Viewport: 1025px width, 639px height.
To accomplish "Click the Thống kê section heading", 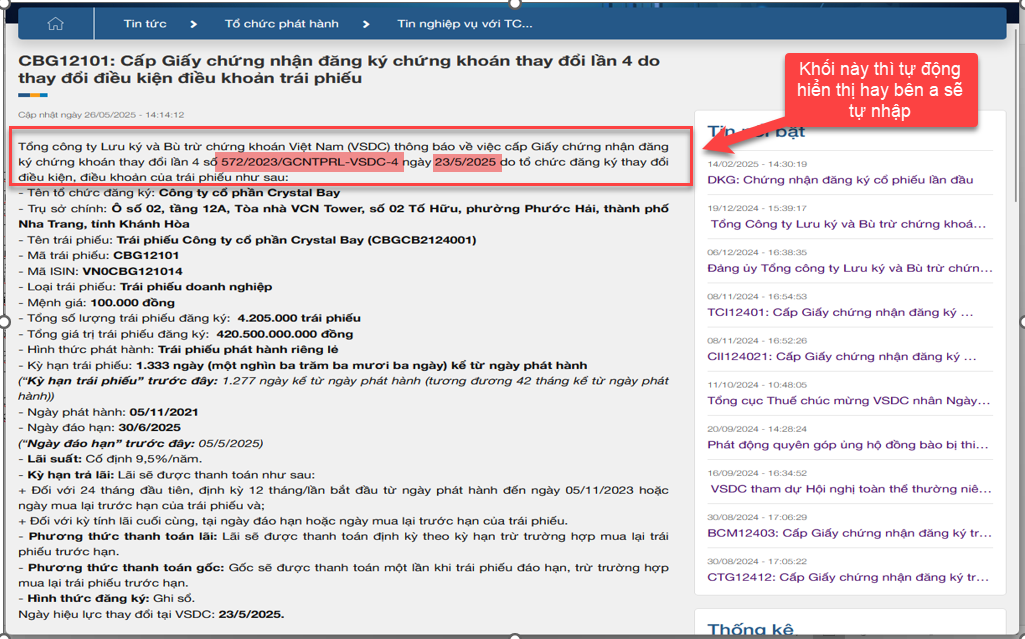I will [750, 630].
